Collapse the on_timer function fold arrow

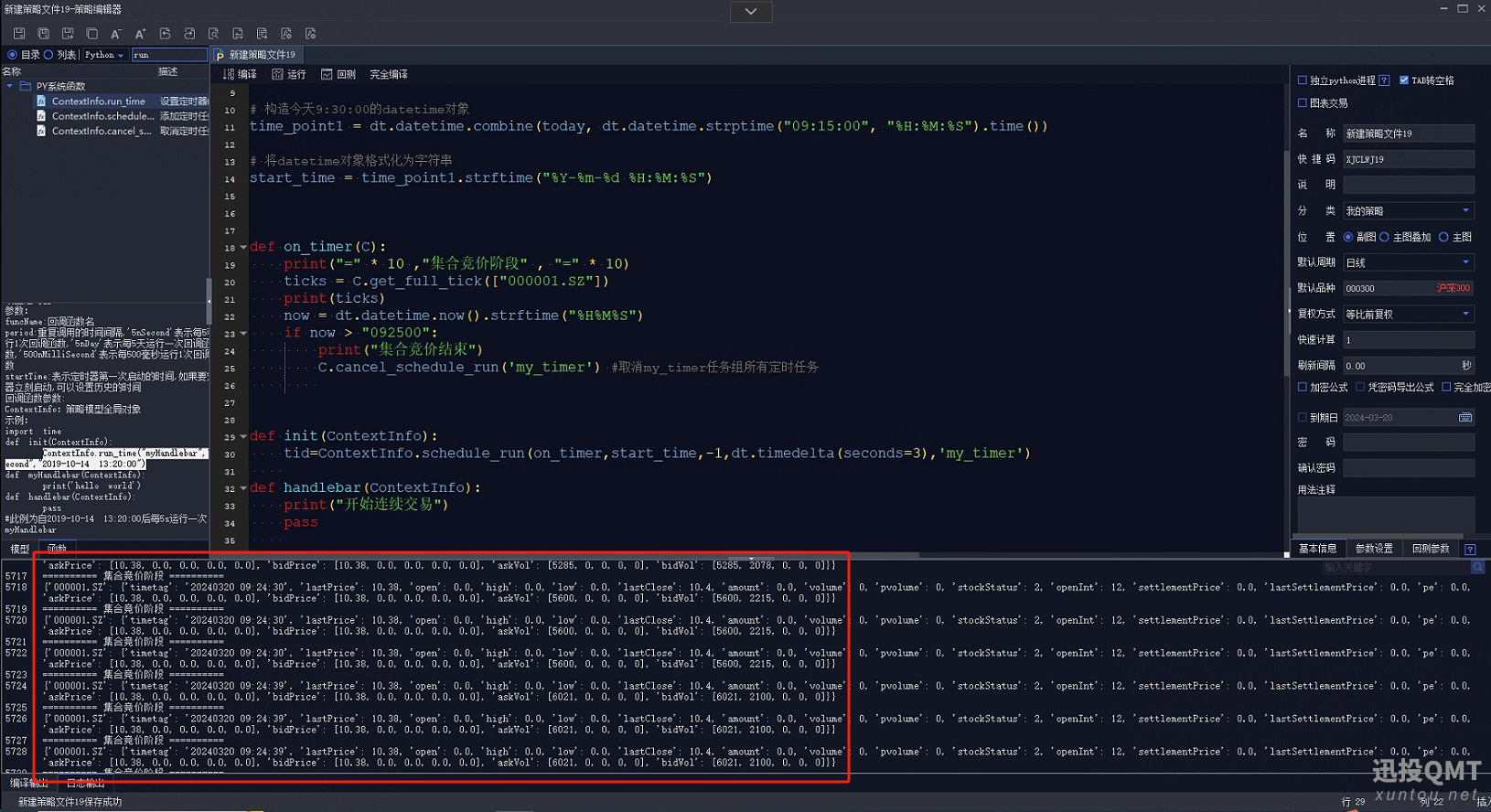coord(243,247)
